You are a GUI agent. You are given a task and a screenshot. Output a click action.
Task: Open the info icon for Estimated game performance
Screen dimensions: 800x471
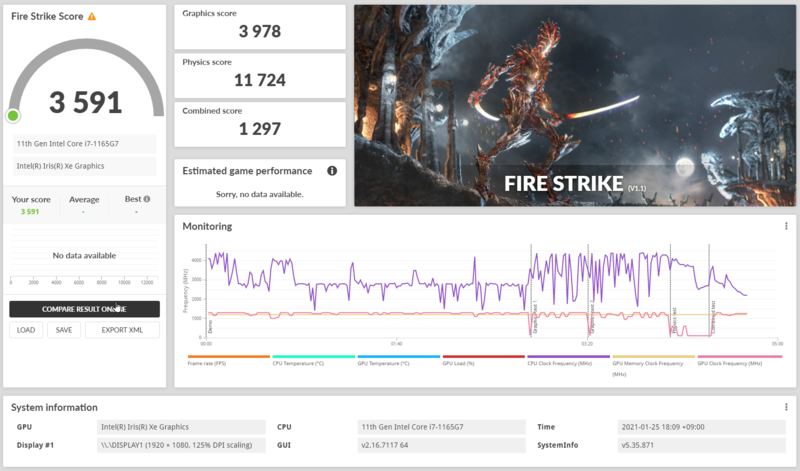click(332, 171)
